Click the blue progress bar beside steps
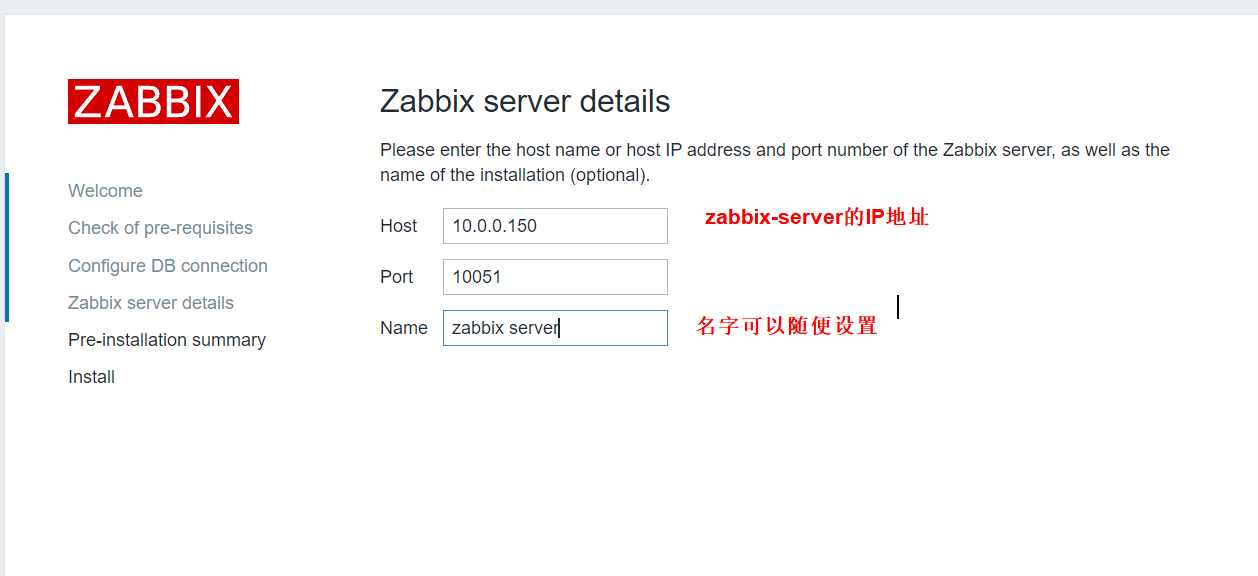 (6, 247)
